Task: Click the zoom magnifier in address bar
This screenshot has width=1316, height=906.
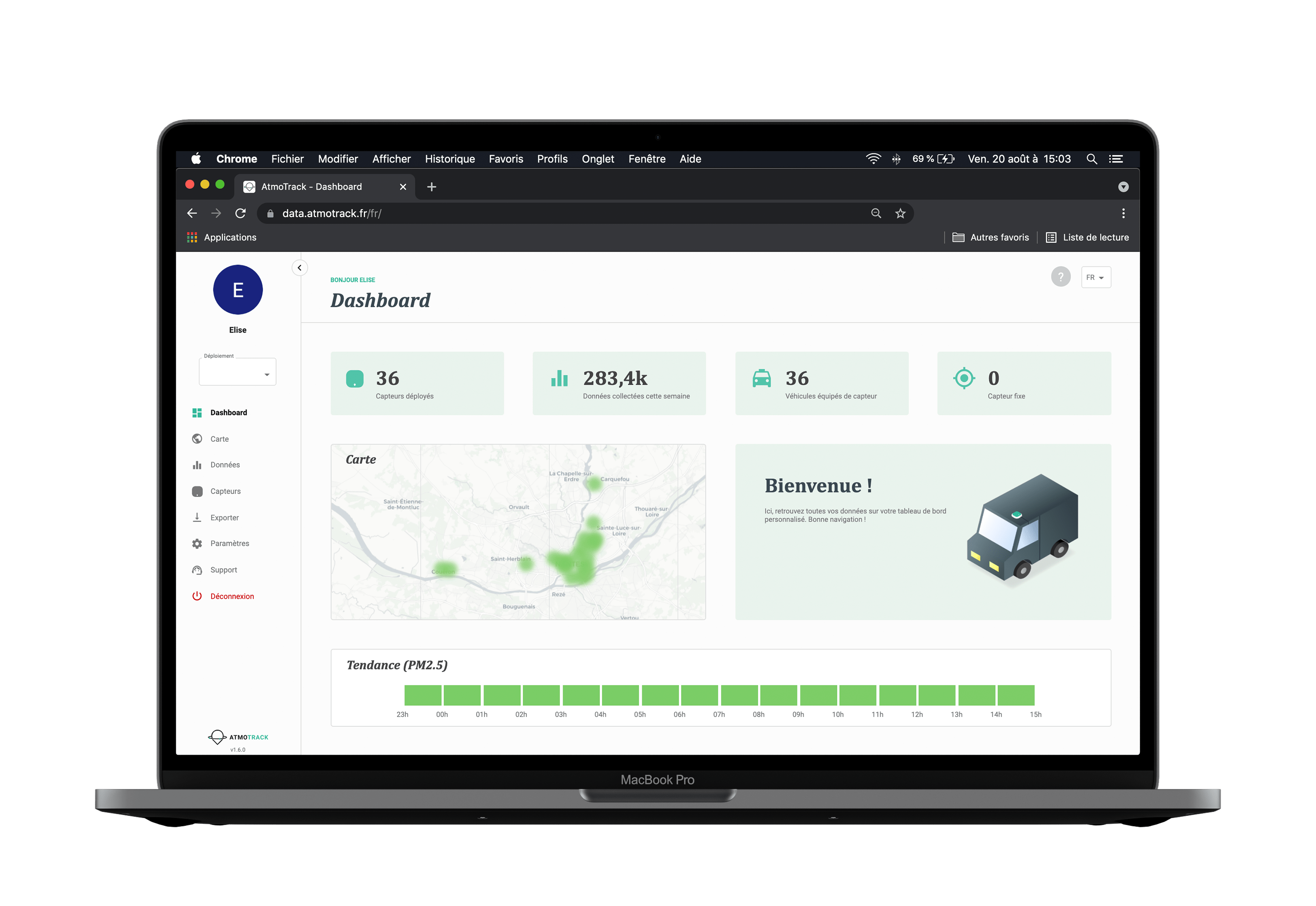Action: click(x=876, y=213)
